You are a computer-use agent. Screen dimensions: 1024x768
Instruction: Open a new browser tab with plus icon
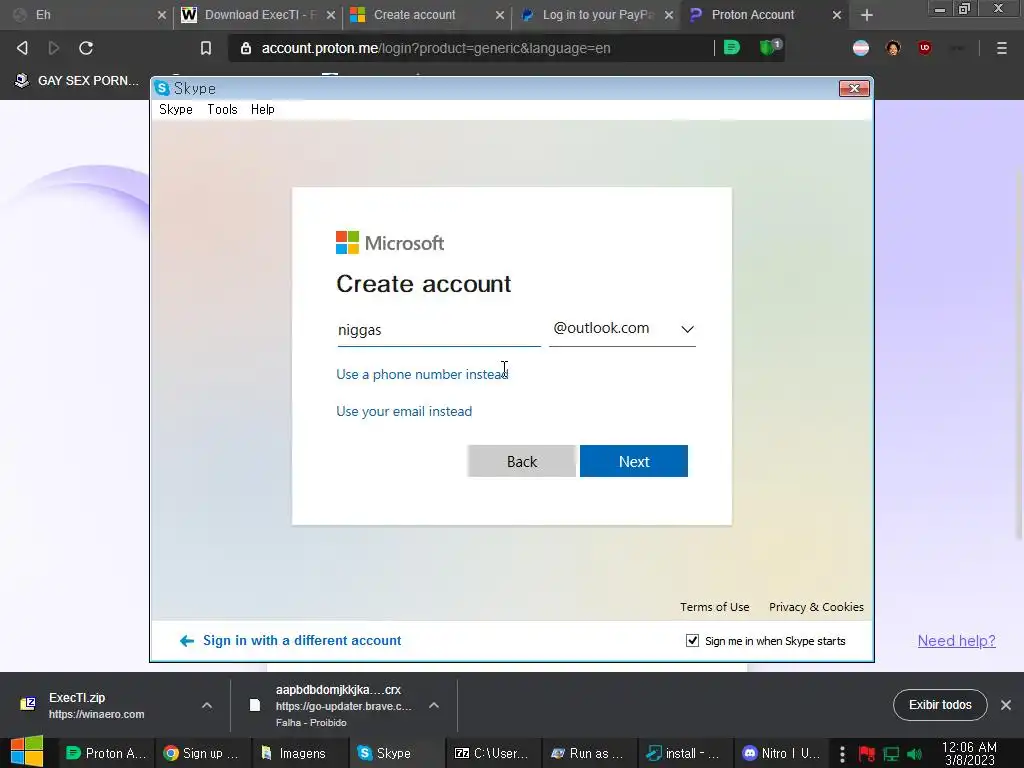867,15
